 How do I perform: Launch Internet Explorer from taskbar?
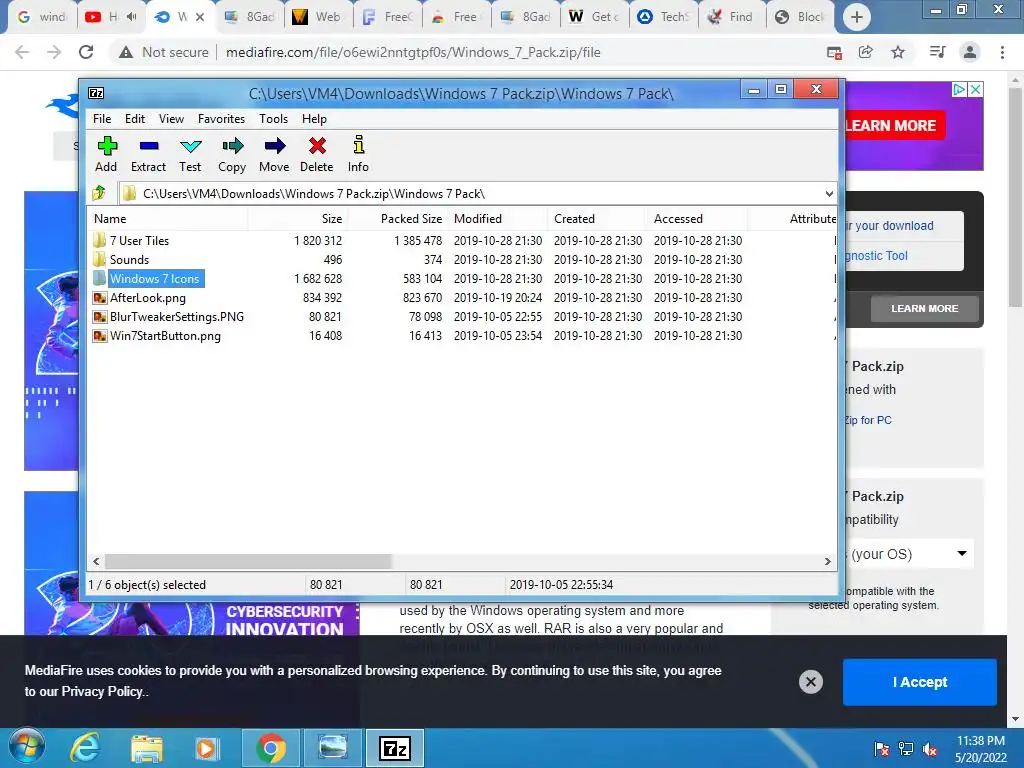pos(86,748)
